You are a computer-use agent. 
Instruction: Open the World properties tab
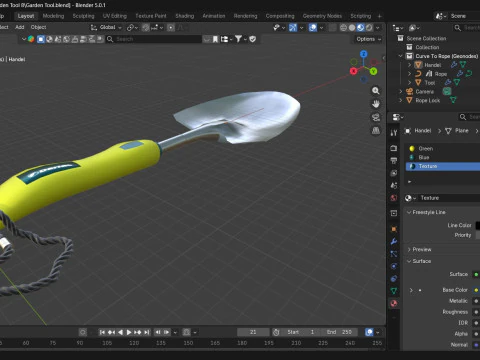pos(394,198)
